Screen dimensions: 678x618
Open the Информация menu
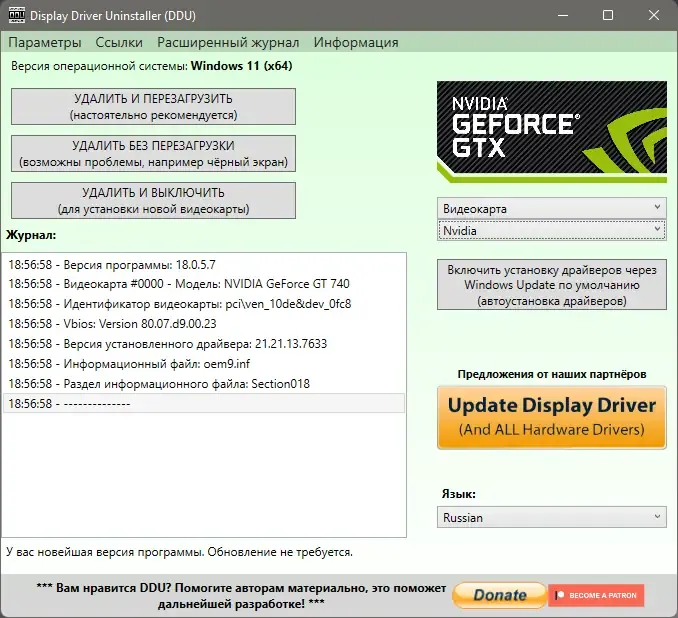[x=356, y=42]
